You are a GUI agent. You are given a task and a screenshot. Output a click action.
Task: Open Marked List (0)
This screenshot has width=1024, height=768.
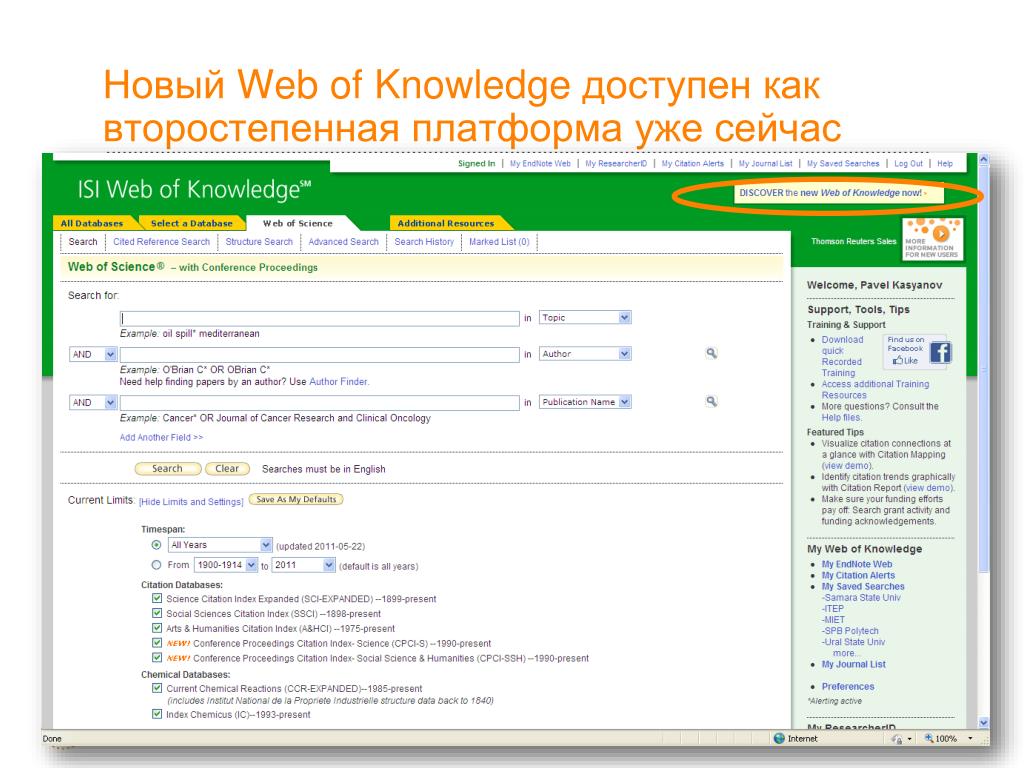(499, 242)
